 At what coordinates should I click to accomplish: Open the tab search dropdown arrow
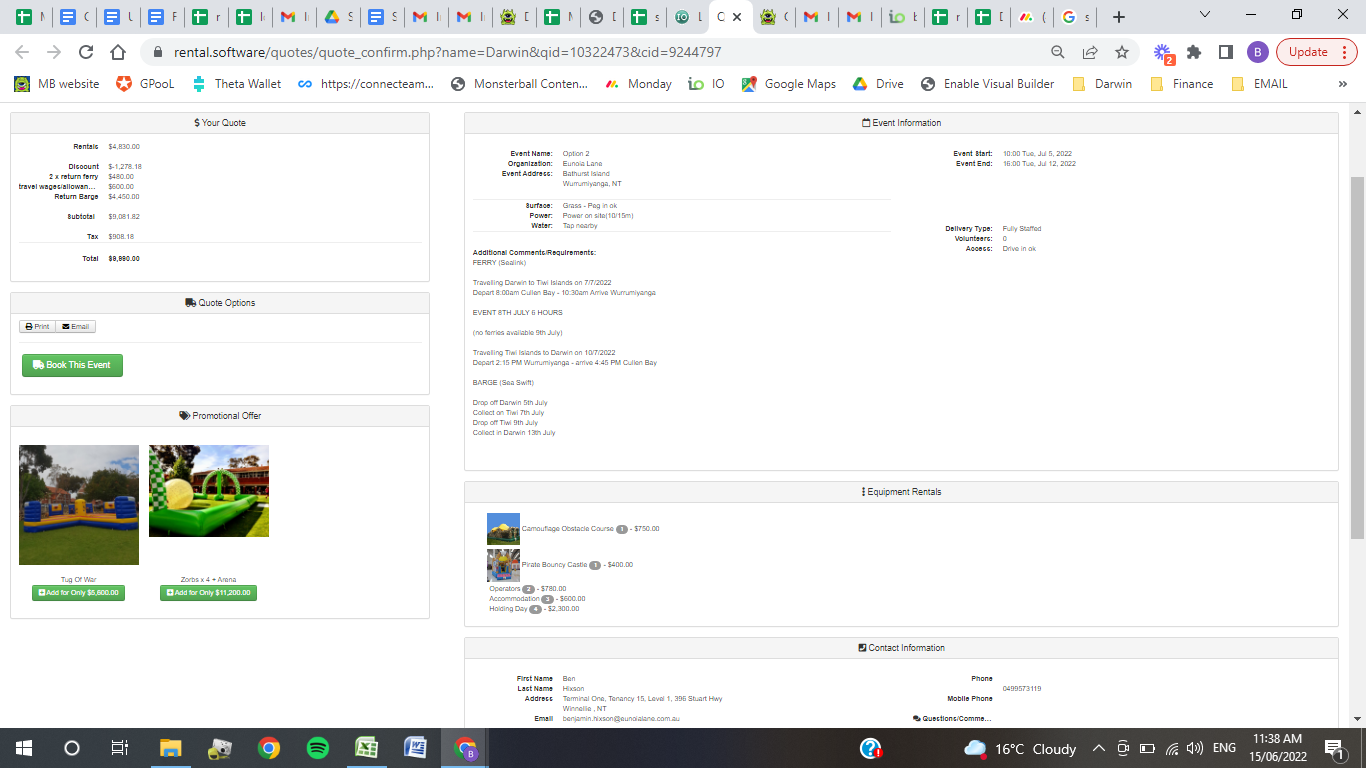click(x=1204, y=16)
